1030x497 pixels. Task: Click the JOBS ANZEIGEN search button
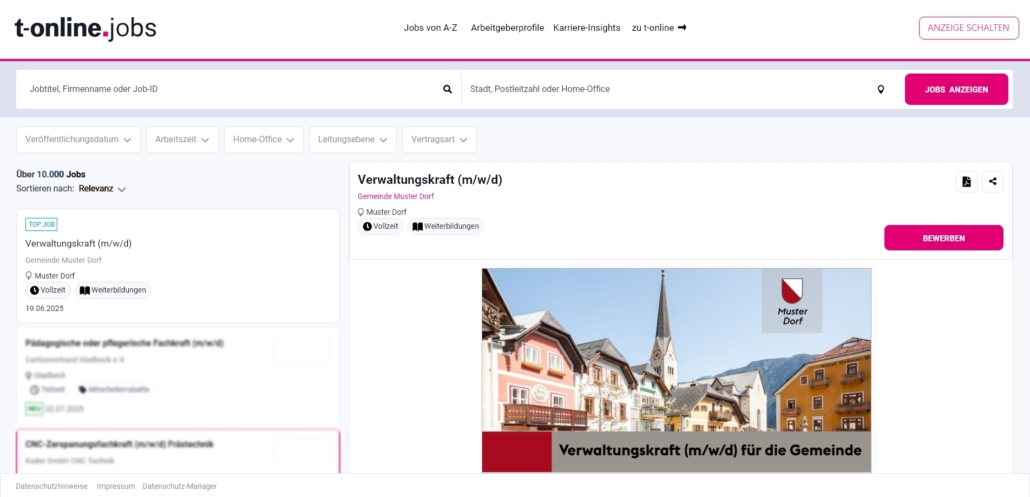pyautogui.click(x=956, y=89)
